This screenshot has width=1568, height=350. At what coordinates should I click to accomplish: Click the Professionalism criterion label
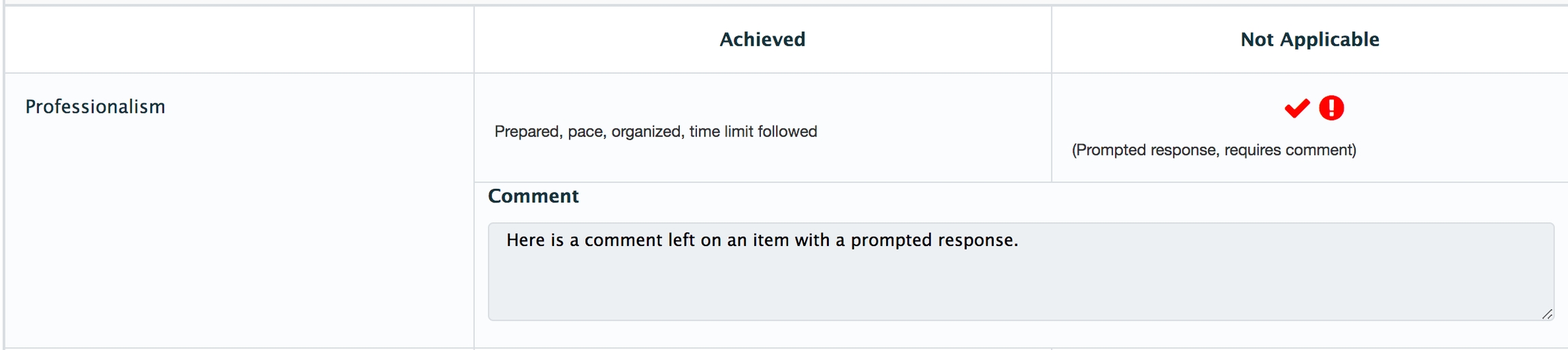[x=95, y=107]
